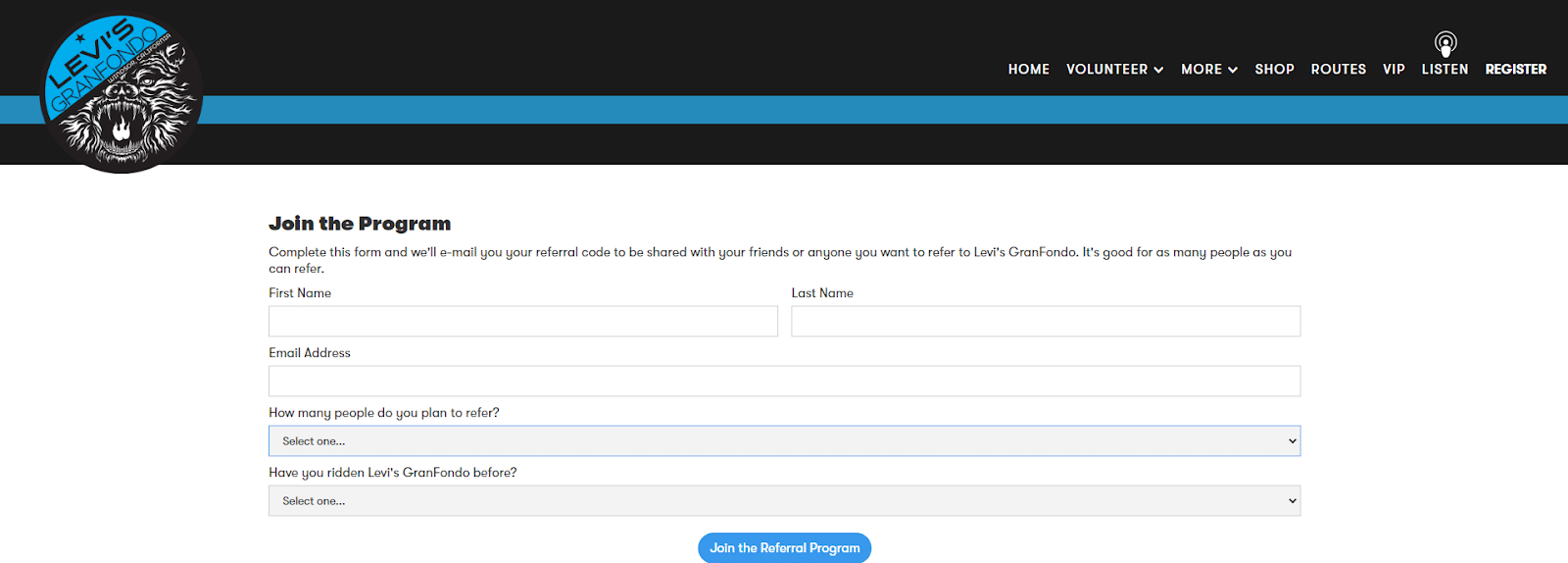The image size is (1568, 563).
Task: Click the Join the Program heading
Action: pos(360,224)
